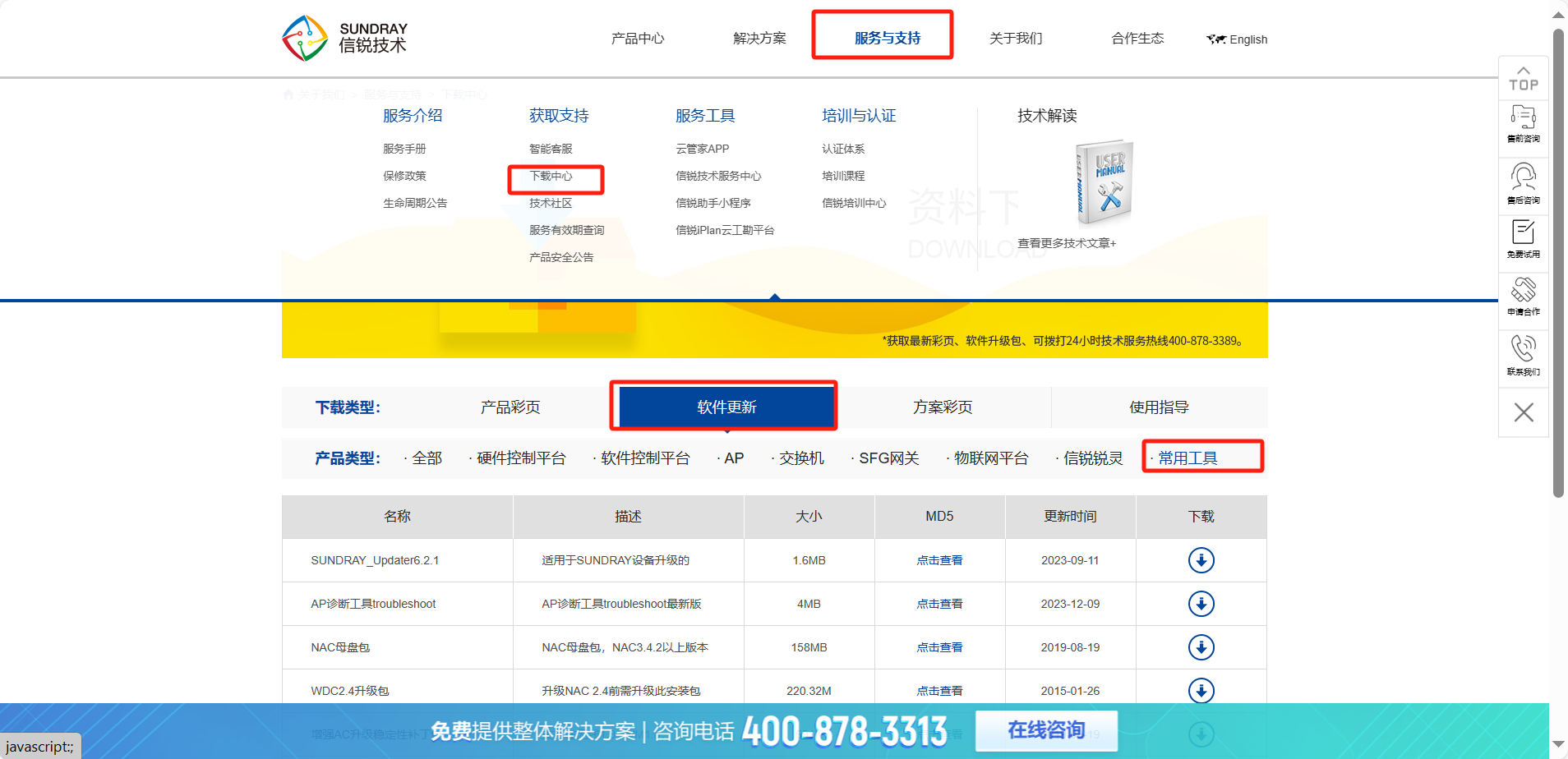Open 服务手册 menu entry

(x=404, y=149)
